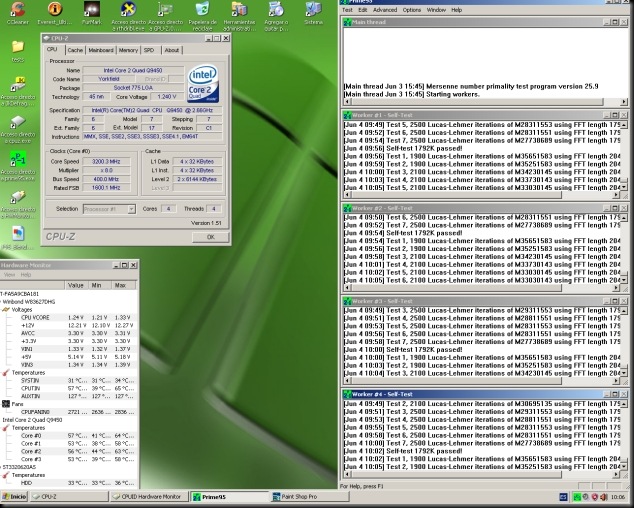Image resolution: width=634 pixels, height=508 pixels.
Task: Select the Winbond W83627DHG tree node
Action: 29,302
